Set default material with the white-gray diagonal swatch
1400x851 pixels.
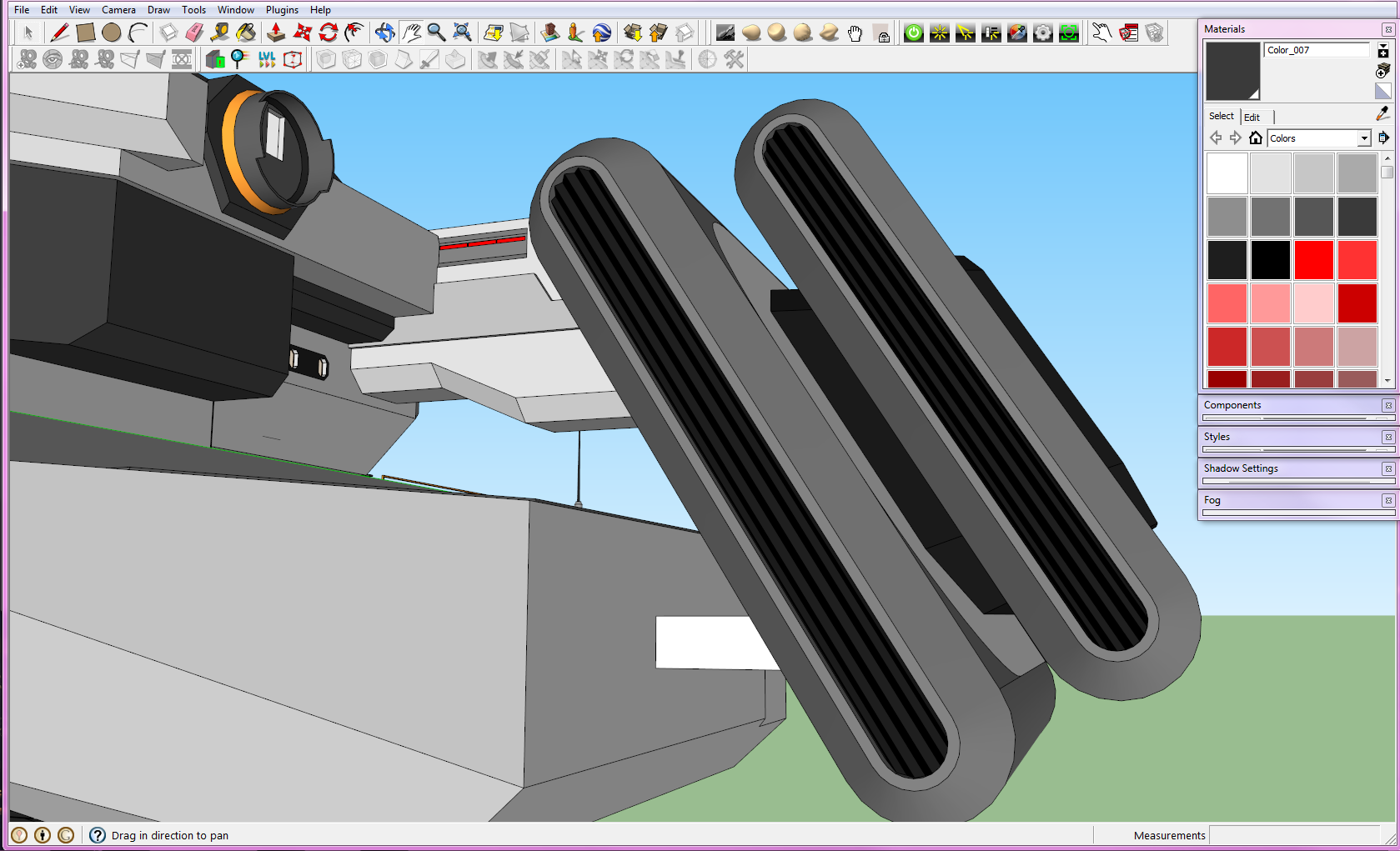[1383, 91]
